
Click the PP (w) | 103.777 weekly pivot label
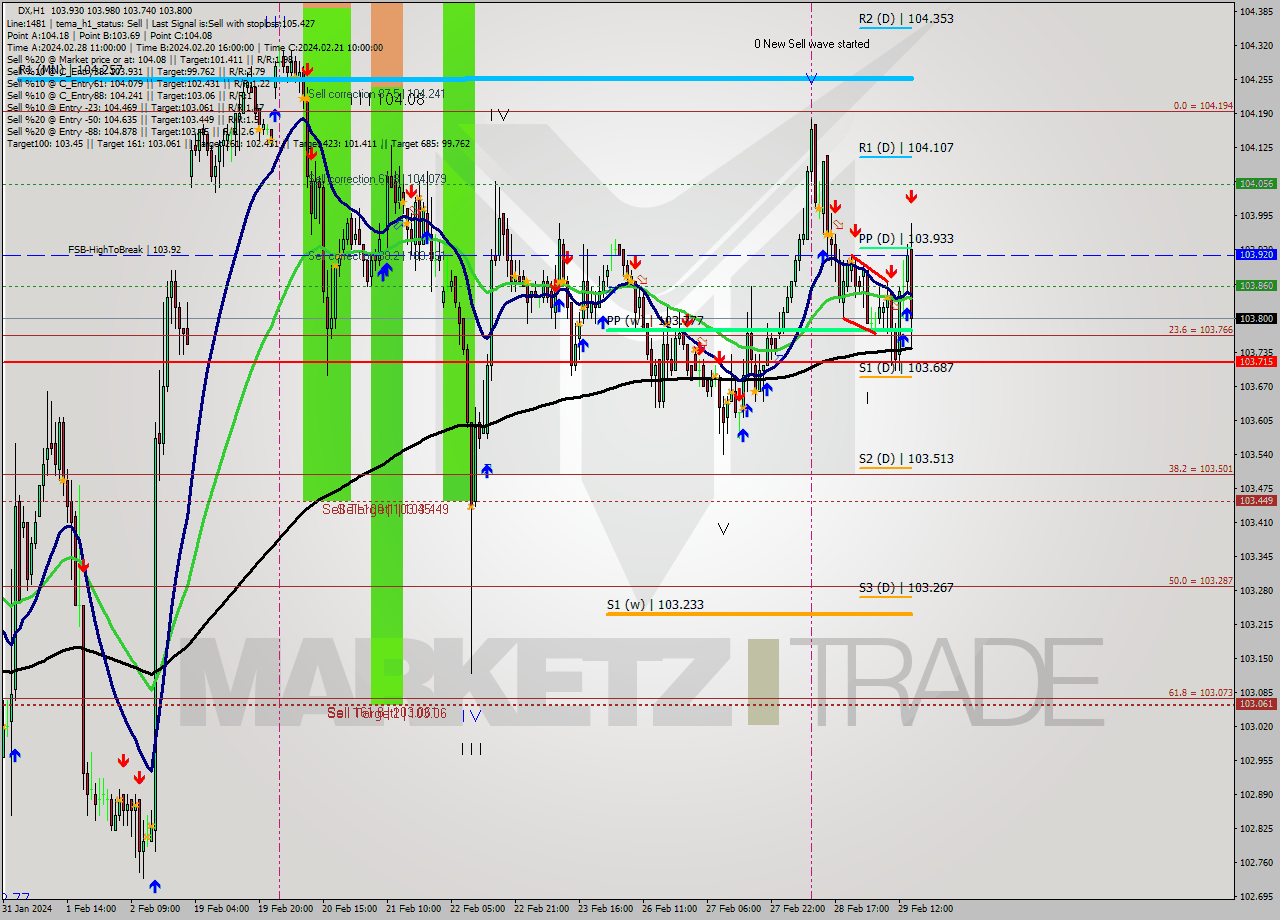pyautogui.click(x=655, y=320)
